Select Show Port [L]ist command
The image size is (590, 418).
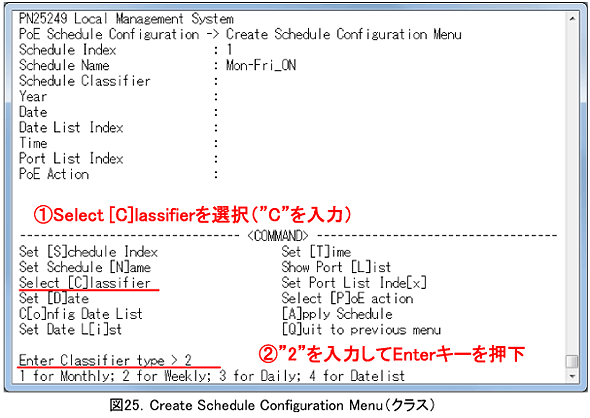336,267
